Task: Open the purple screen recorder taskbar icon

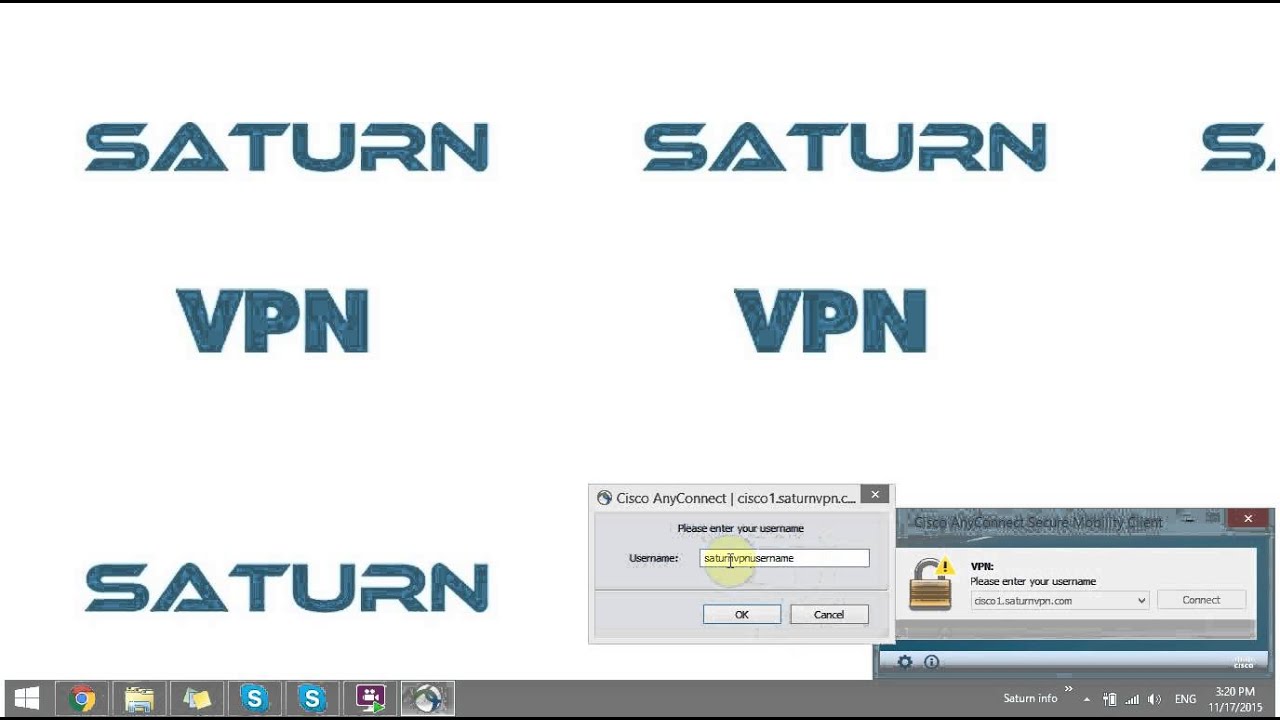Action: click(370, 698)
